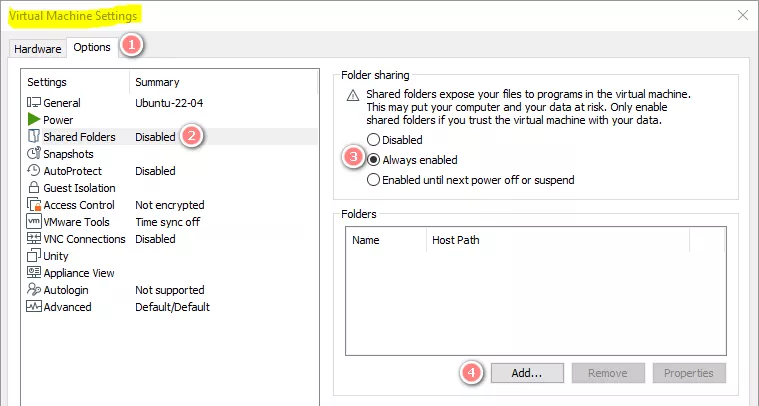Click the Access Control lock icon
The width and height of the screenshot is (759, 406).
point(34,205)
